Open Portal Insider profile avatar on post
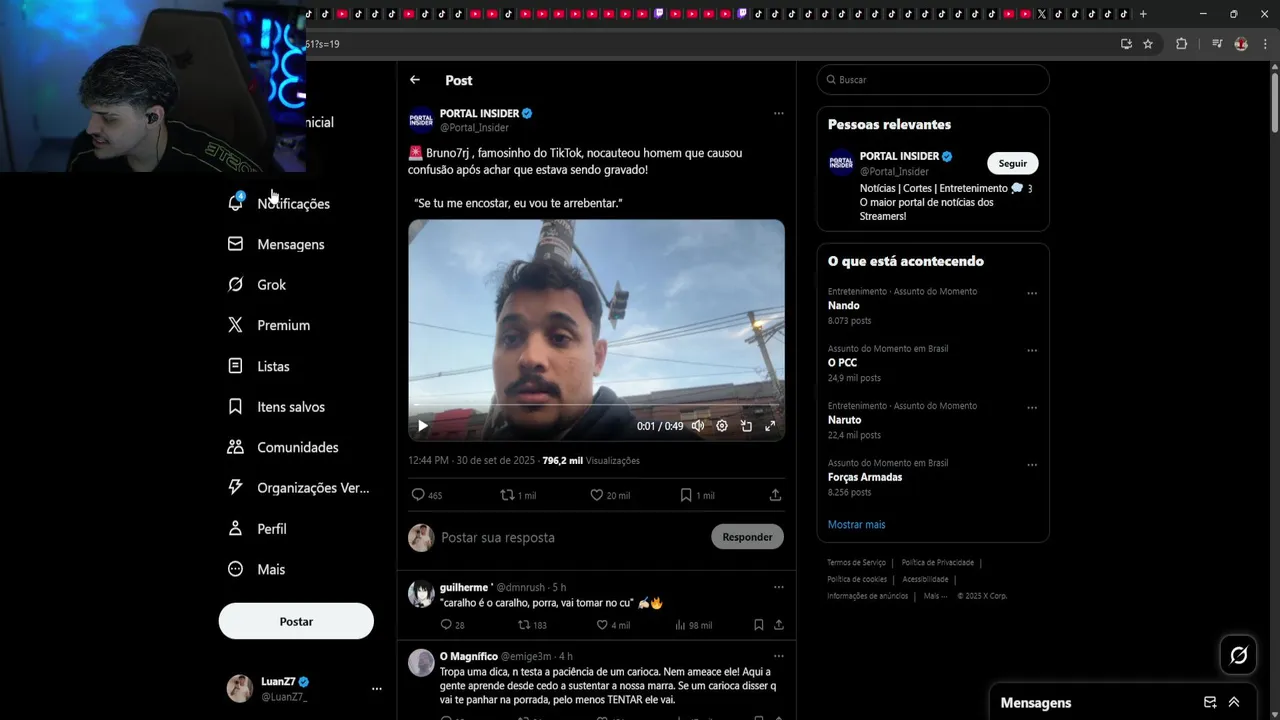 pos(421,120)
